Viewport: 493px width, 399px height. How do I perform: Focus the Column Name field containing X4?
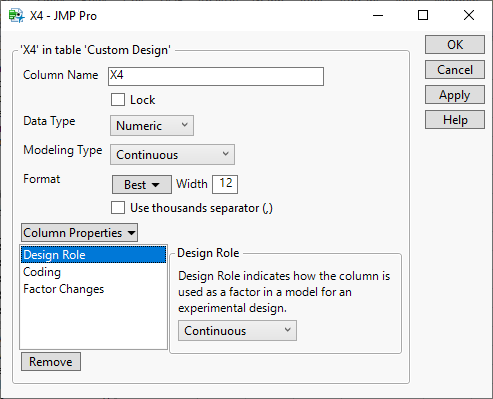[x=216, y=76]
